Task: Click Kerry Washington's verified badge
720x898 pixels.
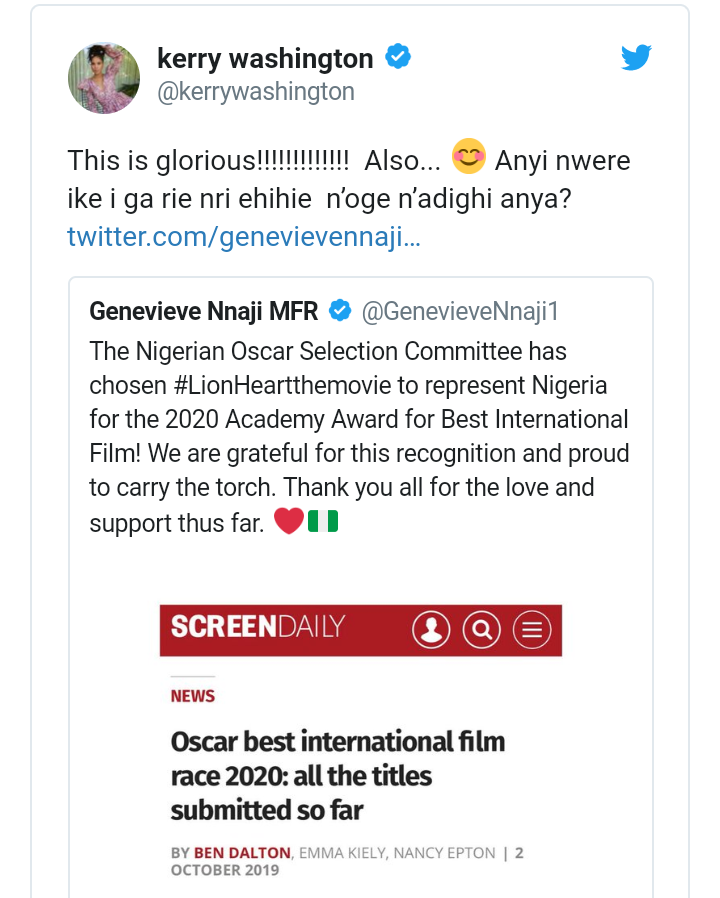Action: [x=398, y=56]
